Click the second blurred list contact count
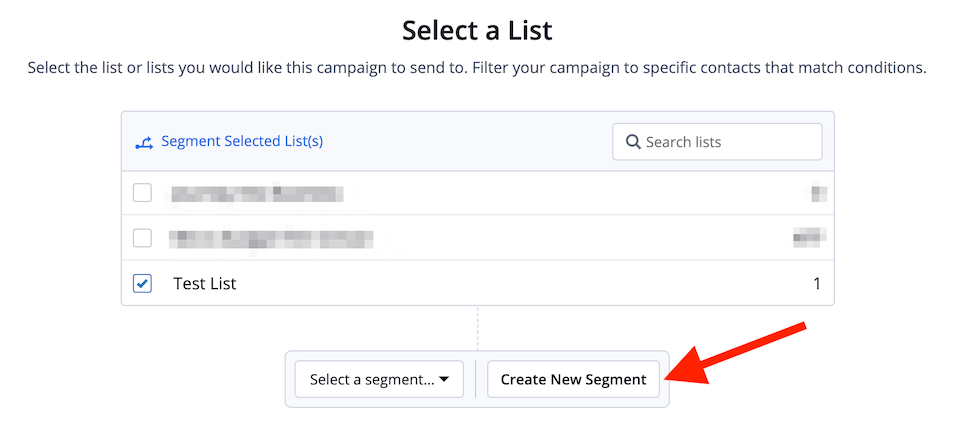 [x=809, y=236]
